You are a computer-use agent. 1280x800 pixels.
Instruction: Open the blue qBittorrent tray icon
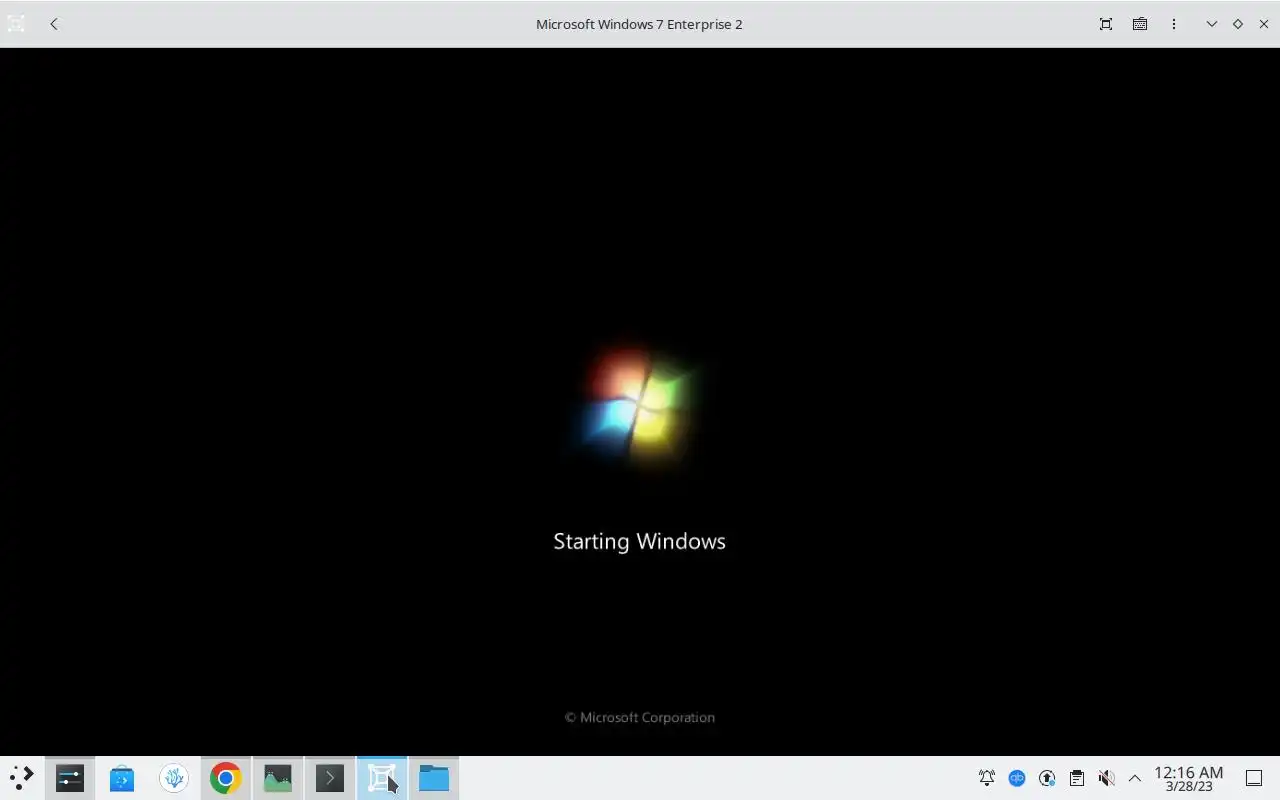(1017, 778)
